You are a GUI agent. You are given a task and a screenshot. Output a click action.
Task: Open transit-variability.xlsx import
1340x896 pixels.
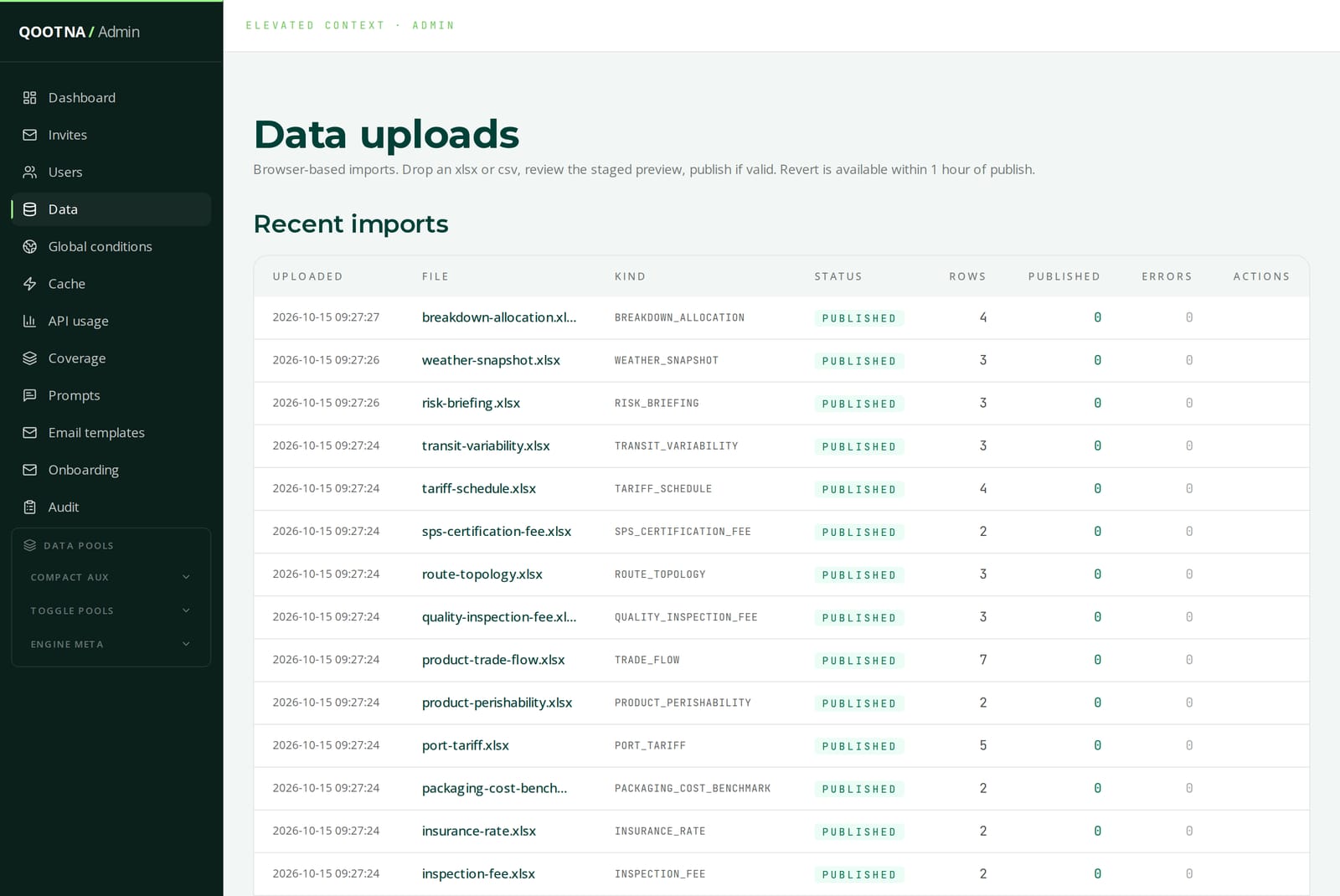[486, 445]
